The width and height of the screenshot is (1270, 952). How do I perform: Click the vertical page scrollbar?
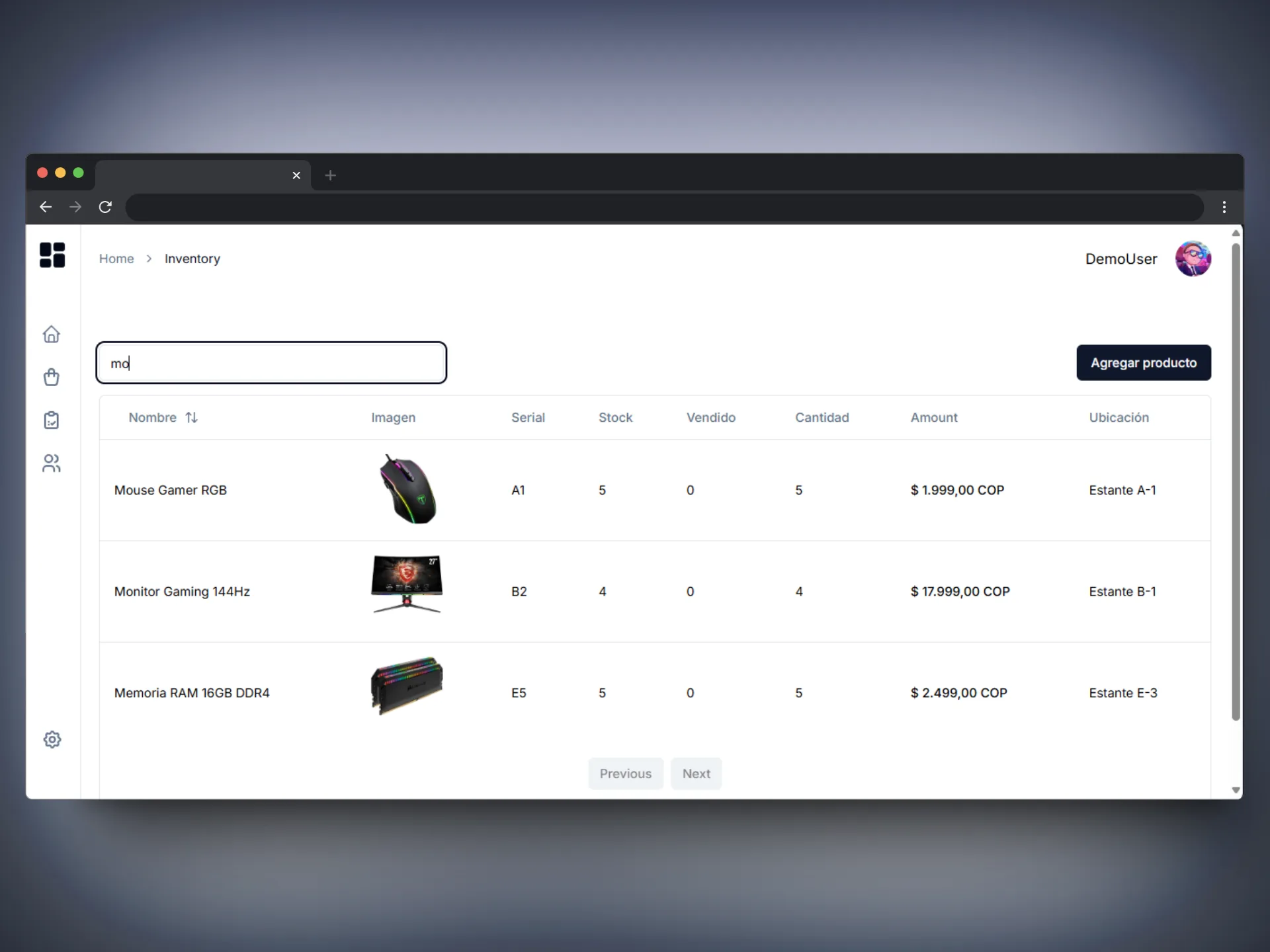(x=1235, y=483)
